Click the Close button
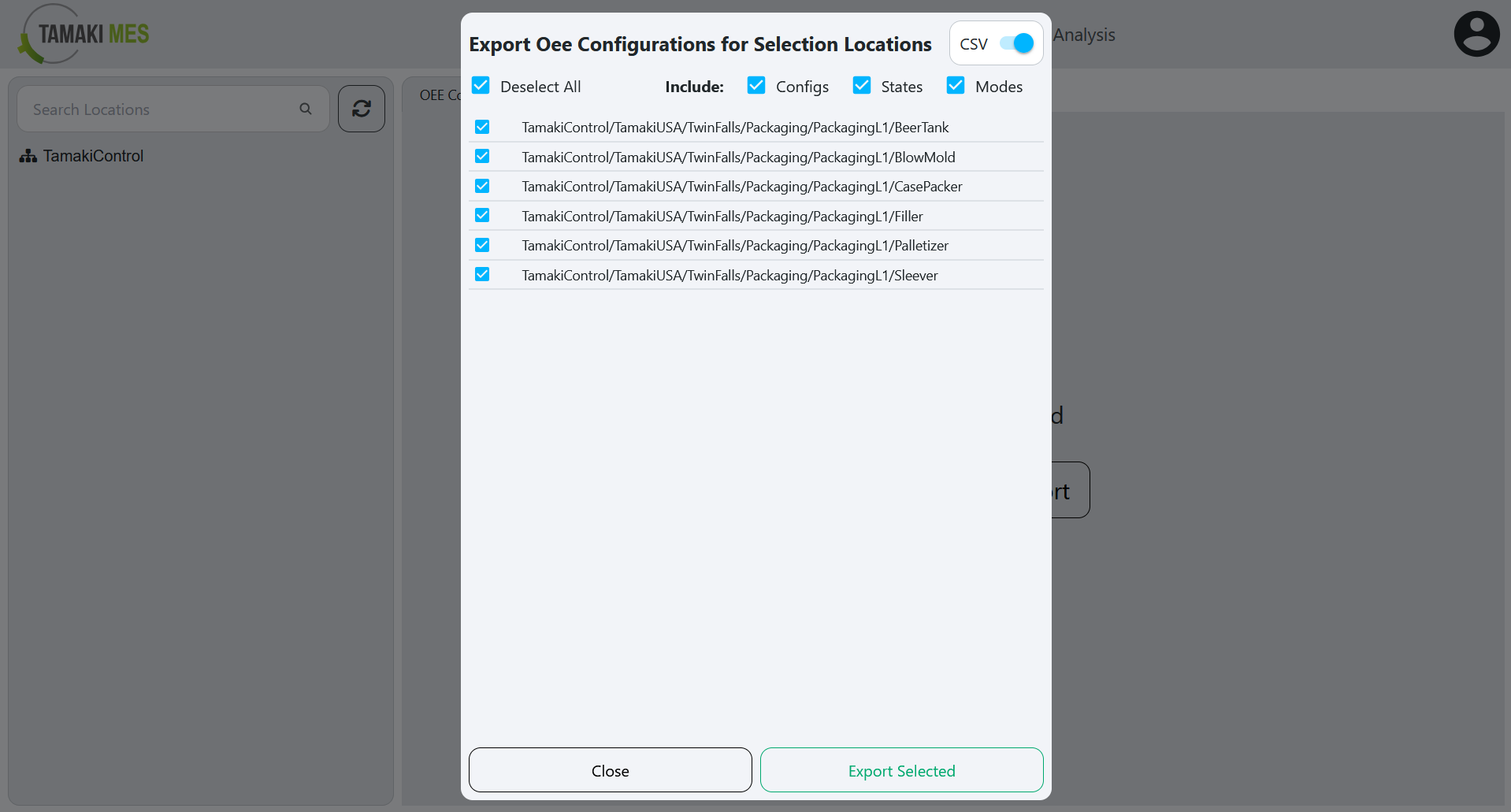The height and width of the screenshot is (812, 1511). click(610, 770)
